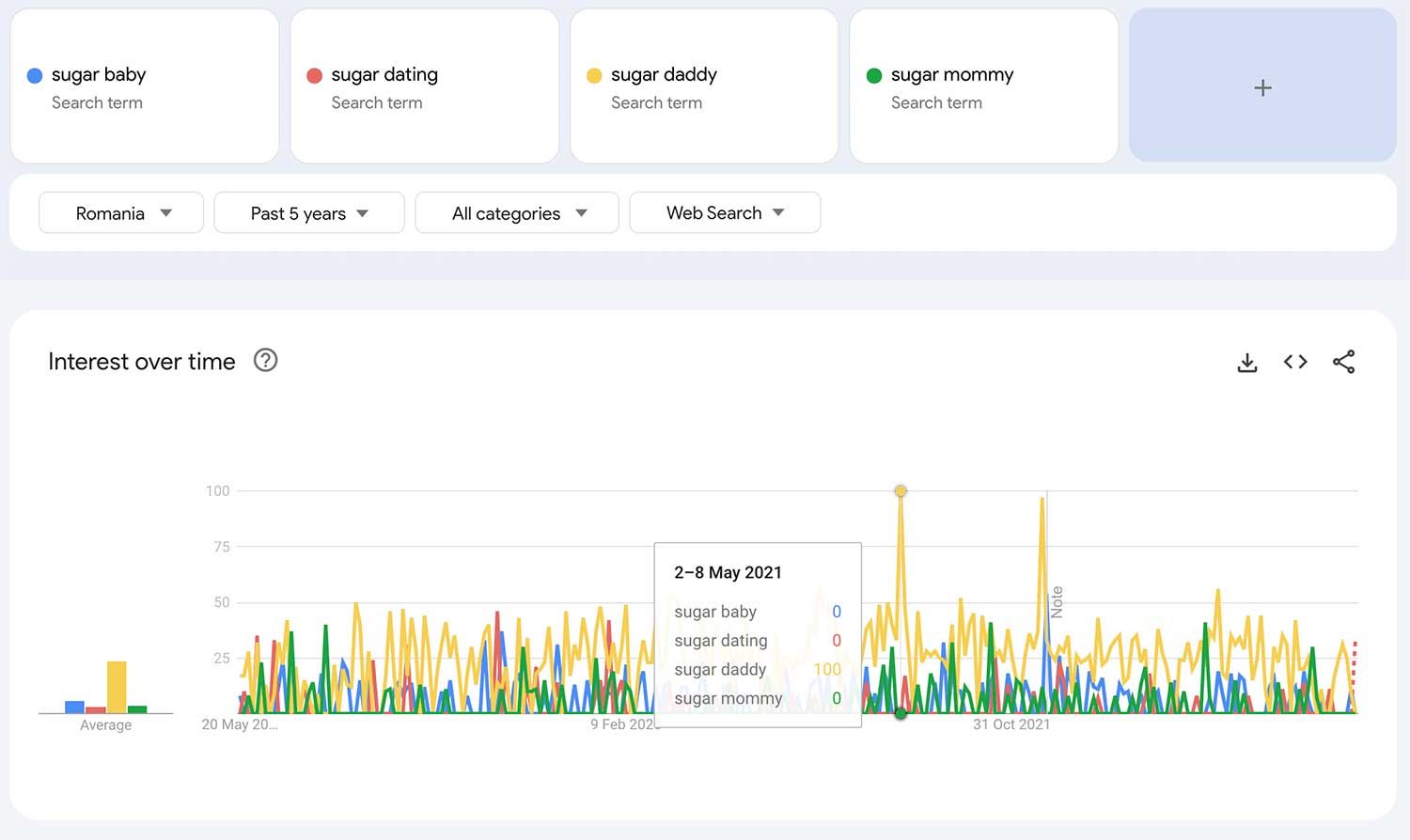Open the All categories dropdown

coord(517,212)
